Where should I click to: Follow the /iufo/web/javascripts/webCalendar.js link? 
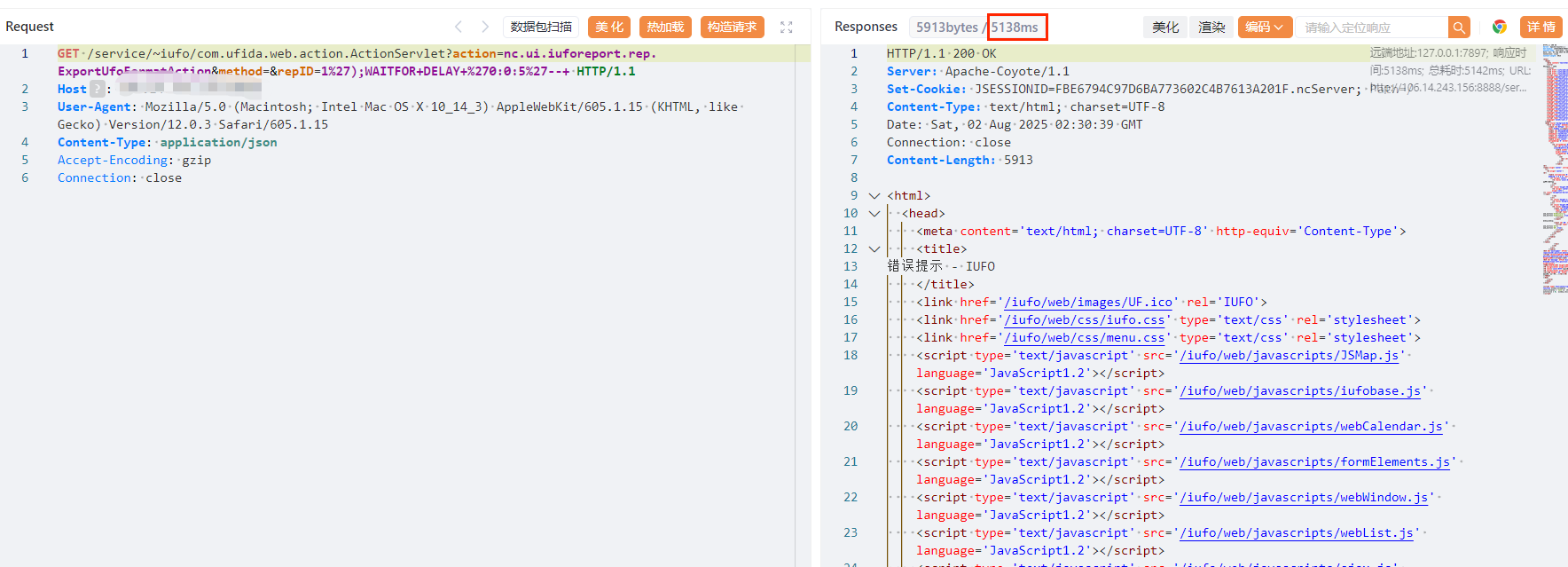point(1312,426)
